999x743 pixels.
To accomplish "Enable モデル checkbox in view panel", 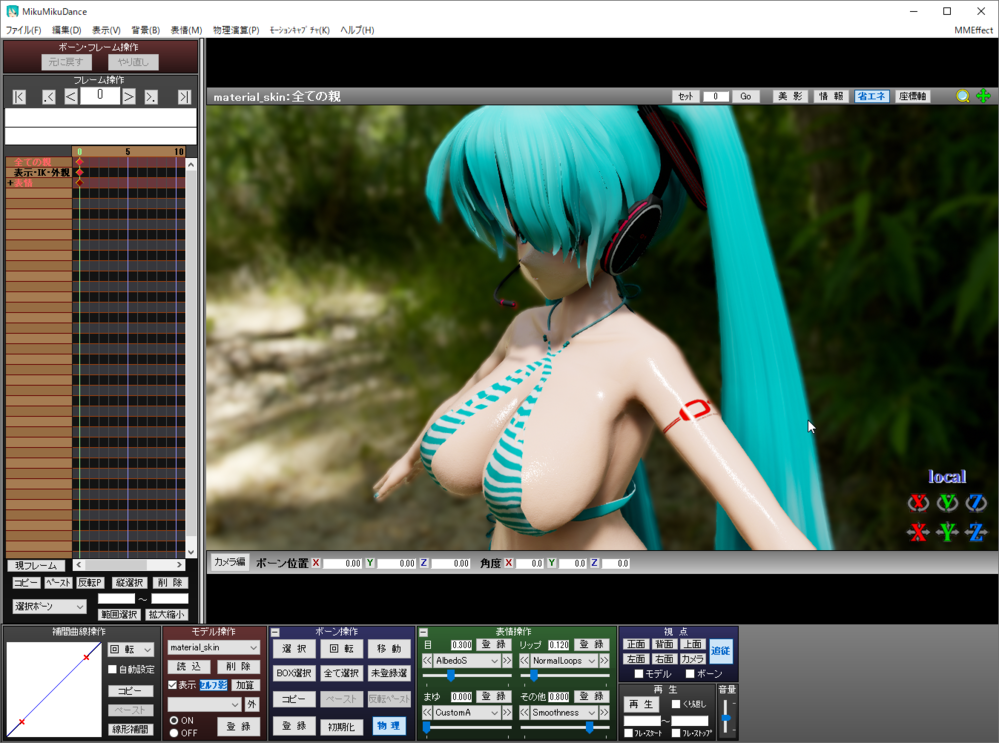I will tap(639, 674).
